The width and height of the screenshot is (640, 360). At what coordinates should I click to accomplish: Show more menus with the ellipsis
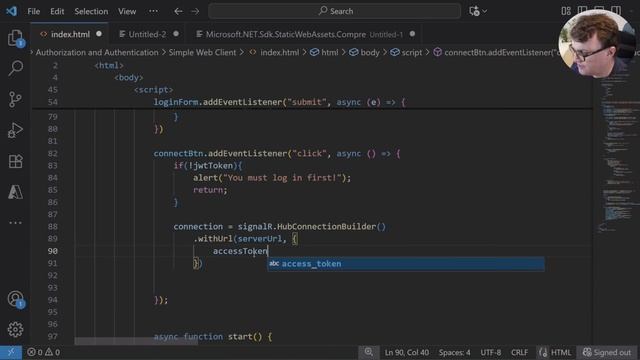153,11
